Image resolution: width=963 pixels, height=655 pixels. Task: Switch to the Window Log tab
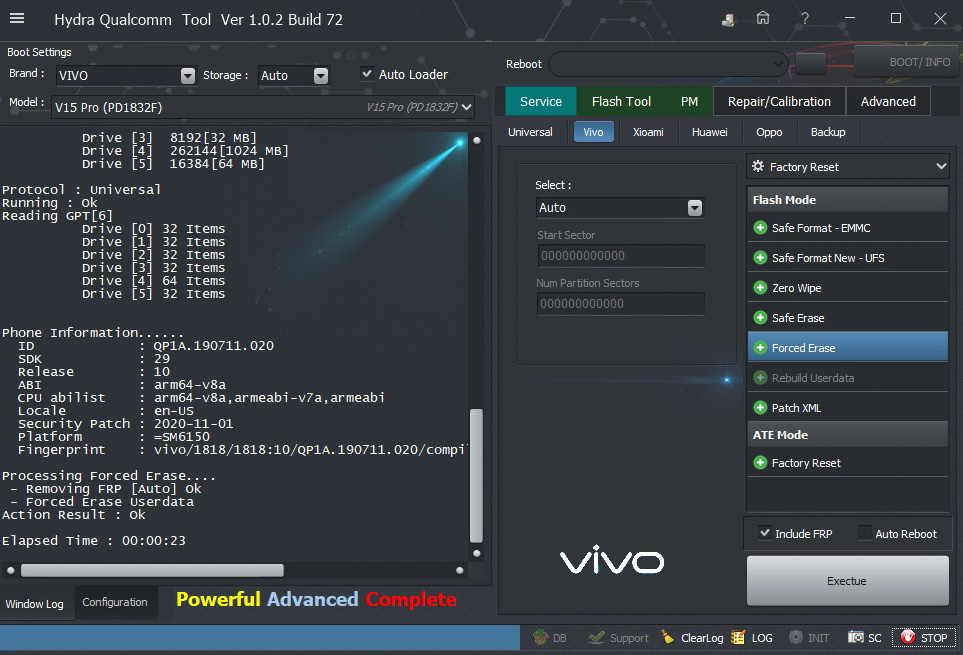click(34, 603)
